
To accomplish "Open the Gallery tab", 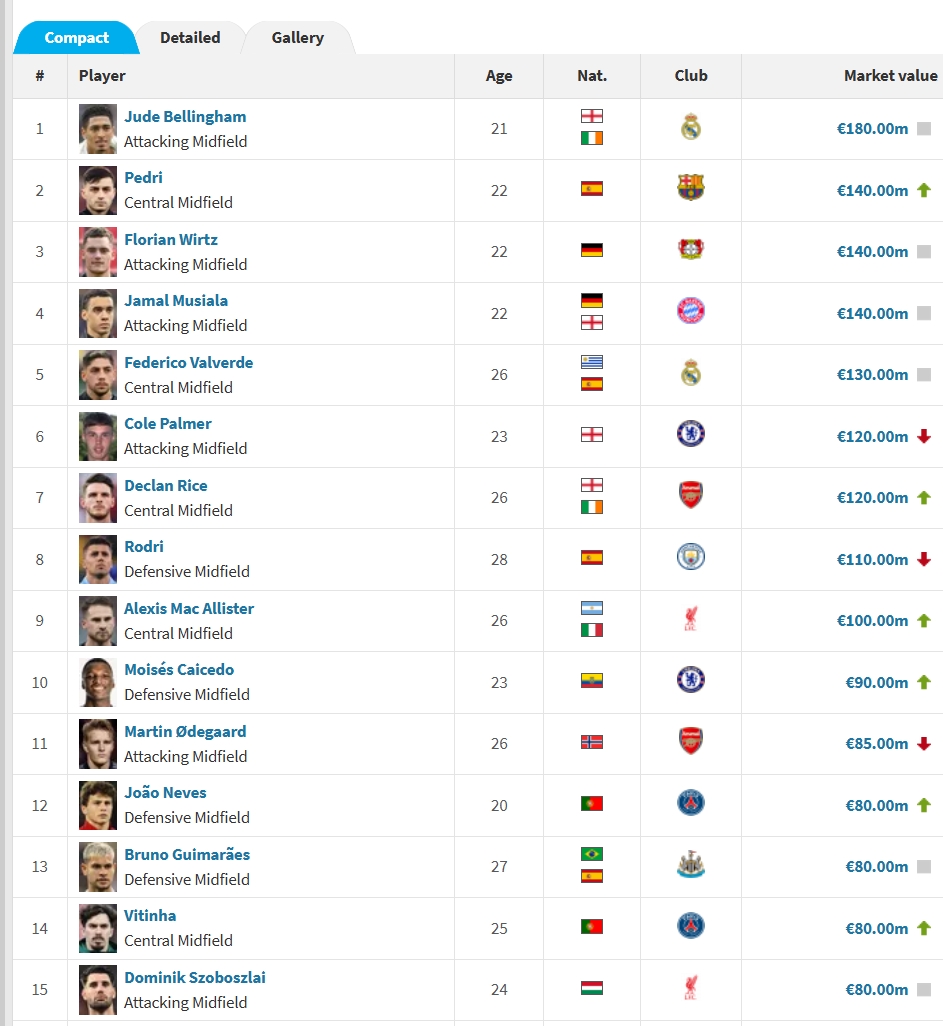I will [297, 38].
